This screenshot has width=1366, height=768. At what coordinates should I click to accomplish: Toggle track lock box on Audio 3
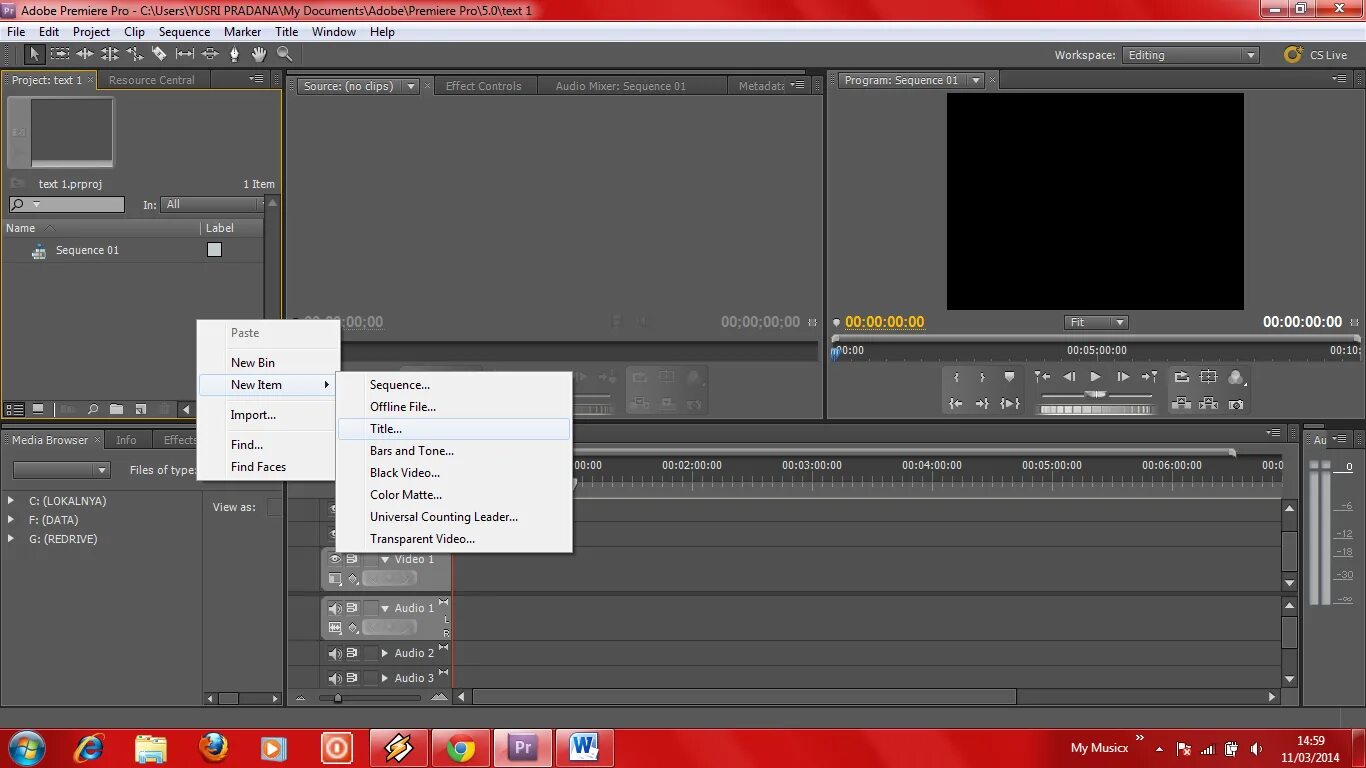(x=371, y=678)
